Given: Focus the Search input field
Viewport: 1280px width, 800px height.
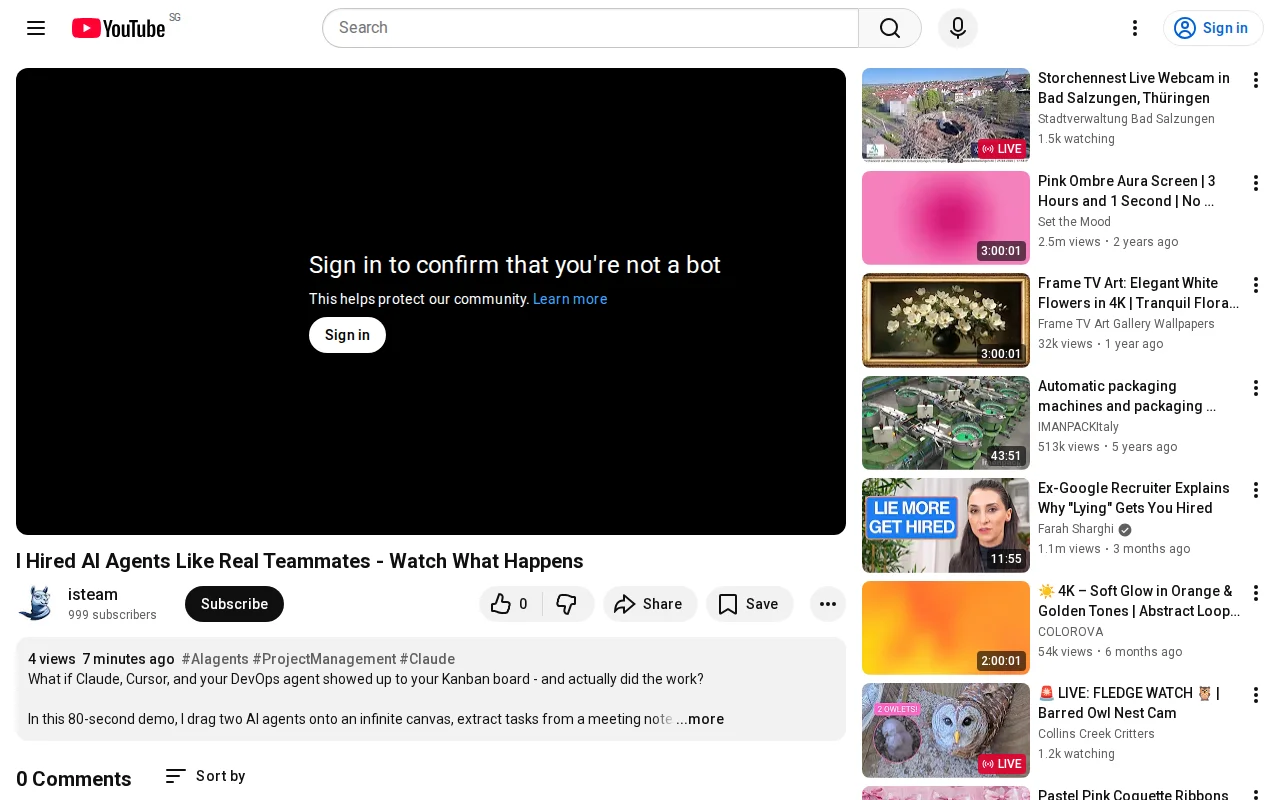Looking at the screenshot, I should [x=590, y=28].
